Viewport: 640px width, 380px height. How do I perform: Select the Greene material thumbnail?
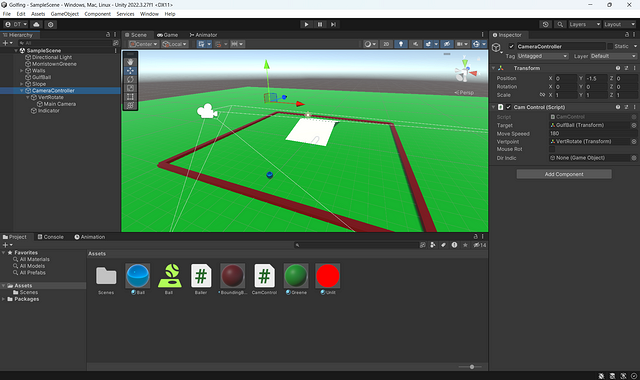click(x=296, y=276)
